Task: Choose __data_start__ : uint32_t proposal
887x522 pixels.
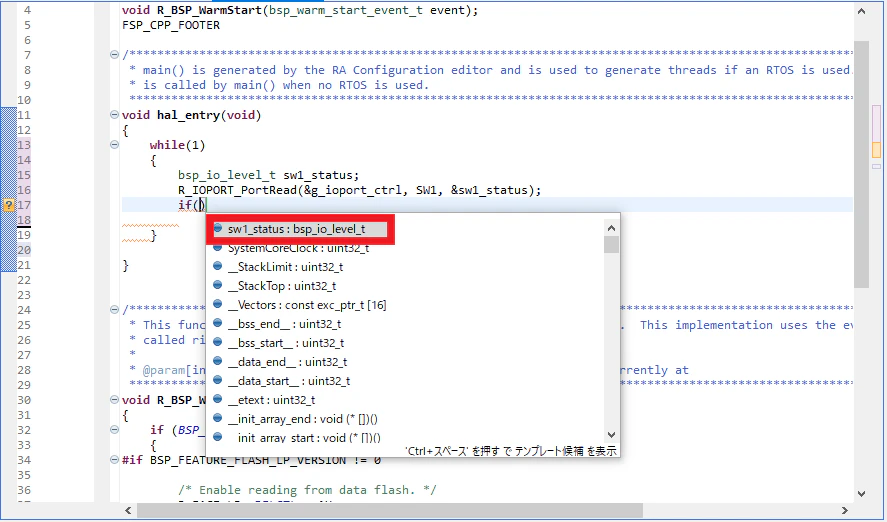Action: point(289,381)
